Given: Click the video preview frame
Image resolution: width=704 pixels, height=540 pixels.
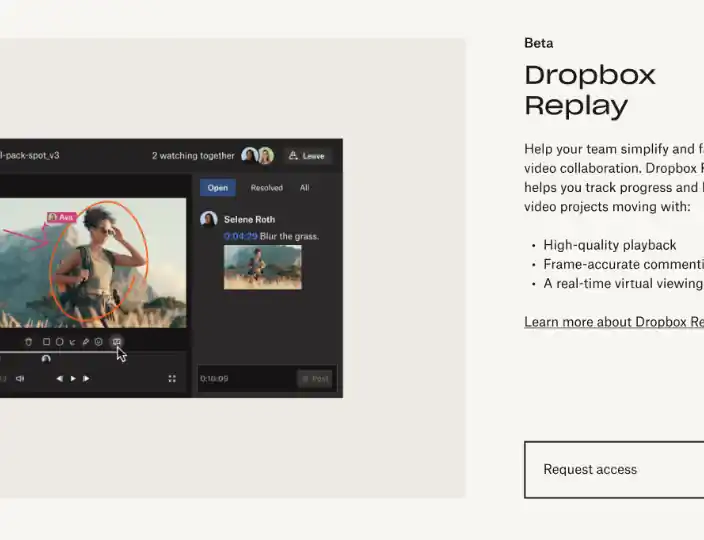Looking at the screenshot, I should [93, 263].
